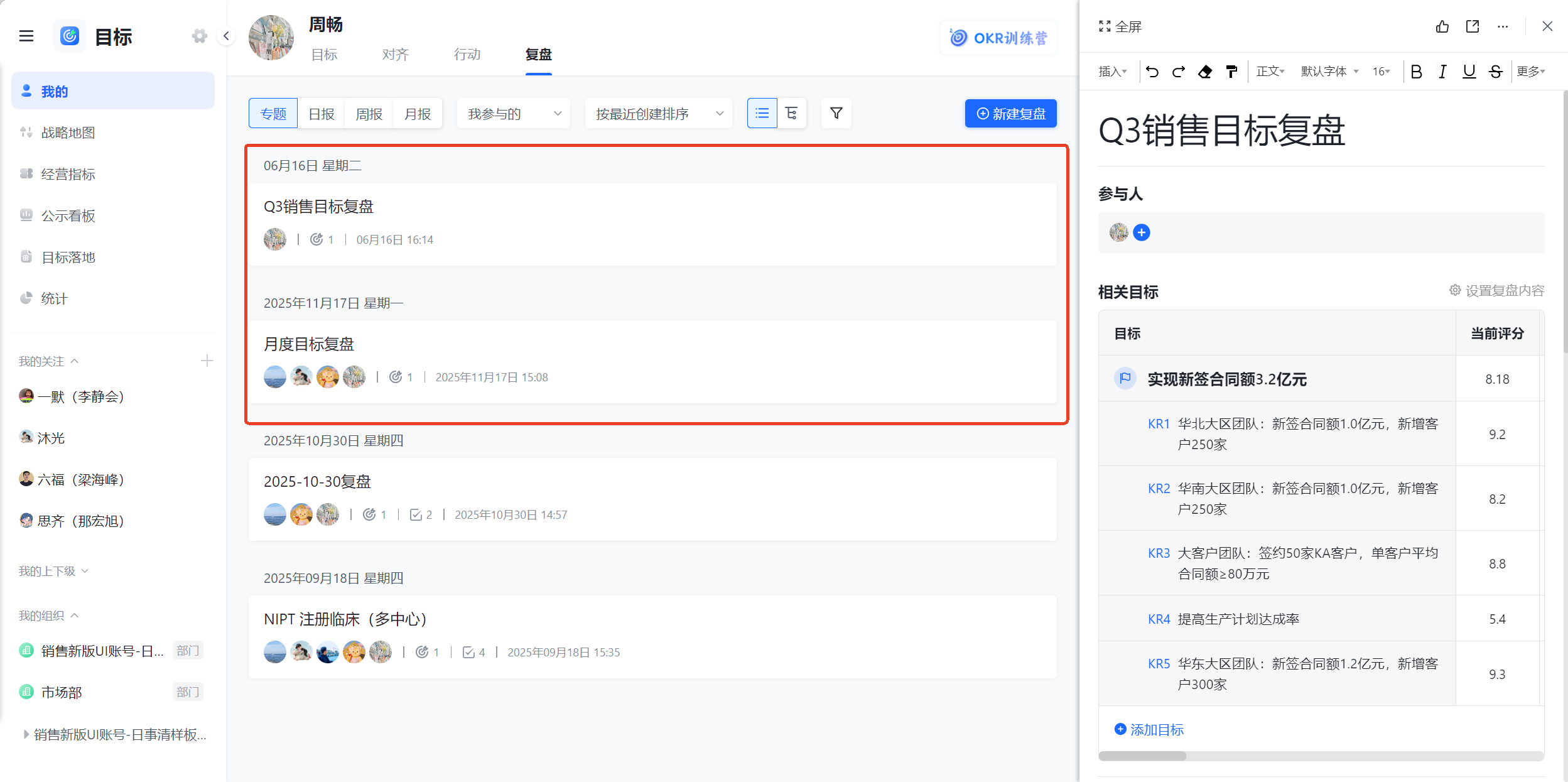Image resolution: width=1568 pixels, height=782 pixels.
Task: Add a participant with blue plus icon
Action: pyautogui.click(x=1142, y=232)
